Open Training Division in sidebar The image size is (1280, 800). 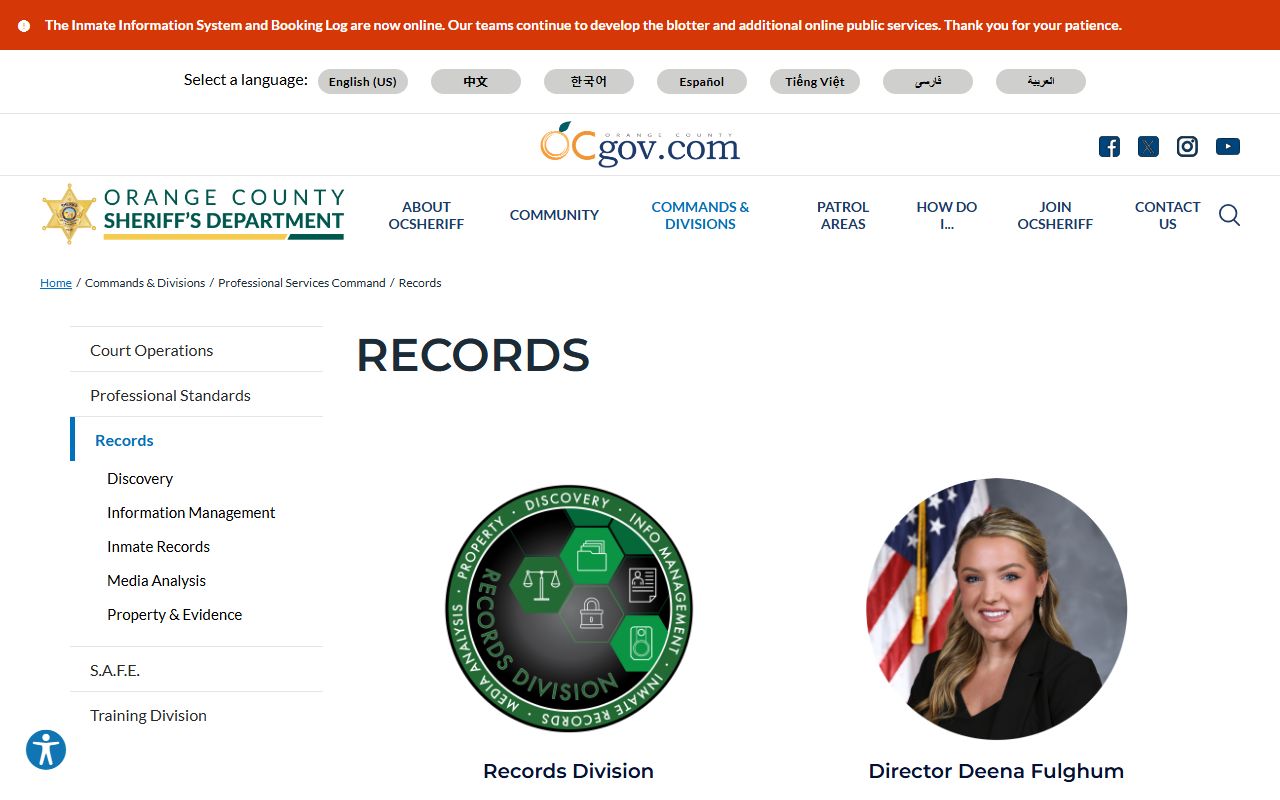[196, 715]
